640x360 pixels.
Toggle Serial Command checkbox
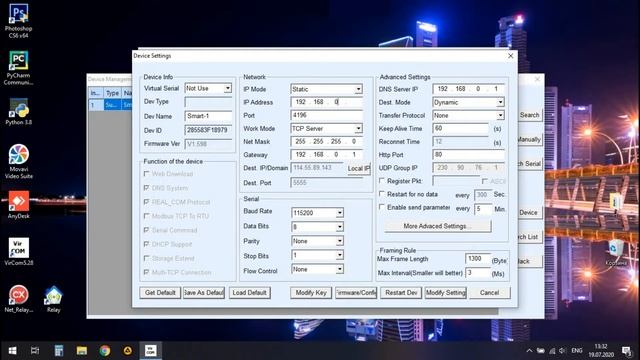(x=147, y=230)
